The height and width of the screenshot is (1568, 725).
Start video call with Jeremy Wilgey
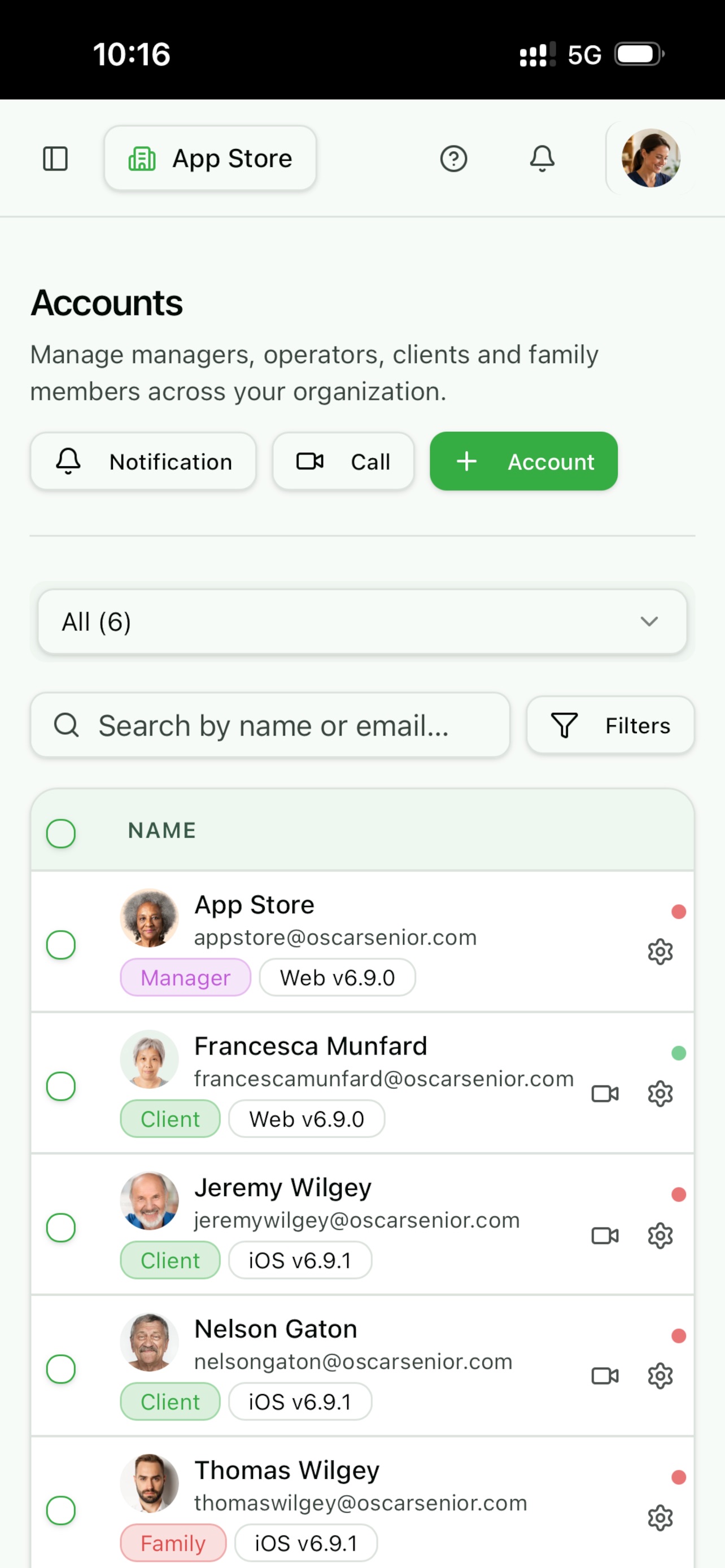point(605,1236)
